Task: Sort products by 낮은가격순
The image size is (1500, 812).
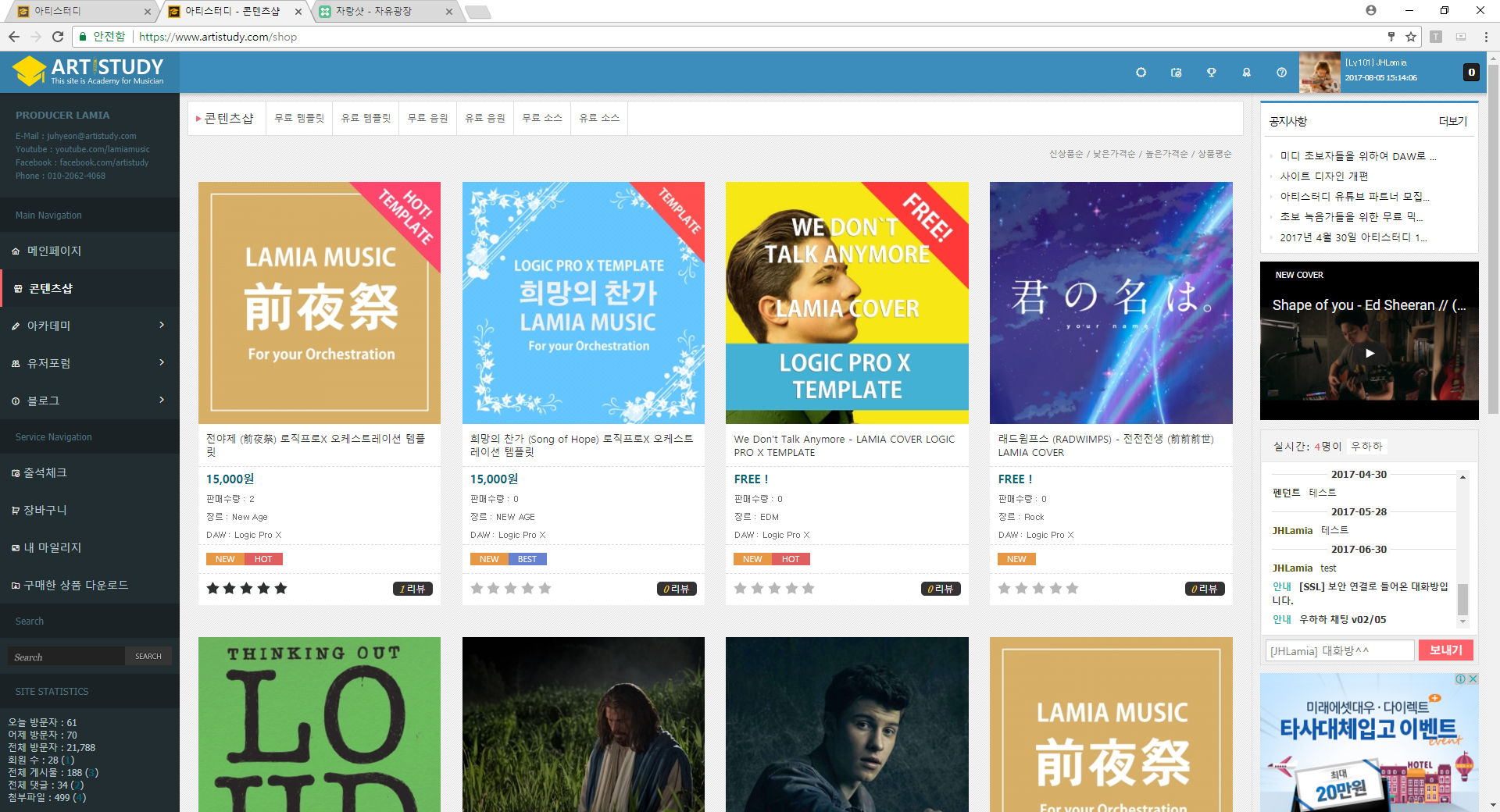Action: [1114, 154]
